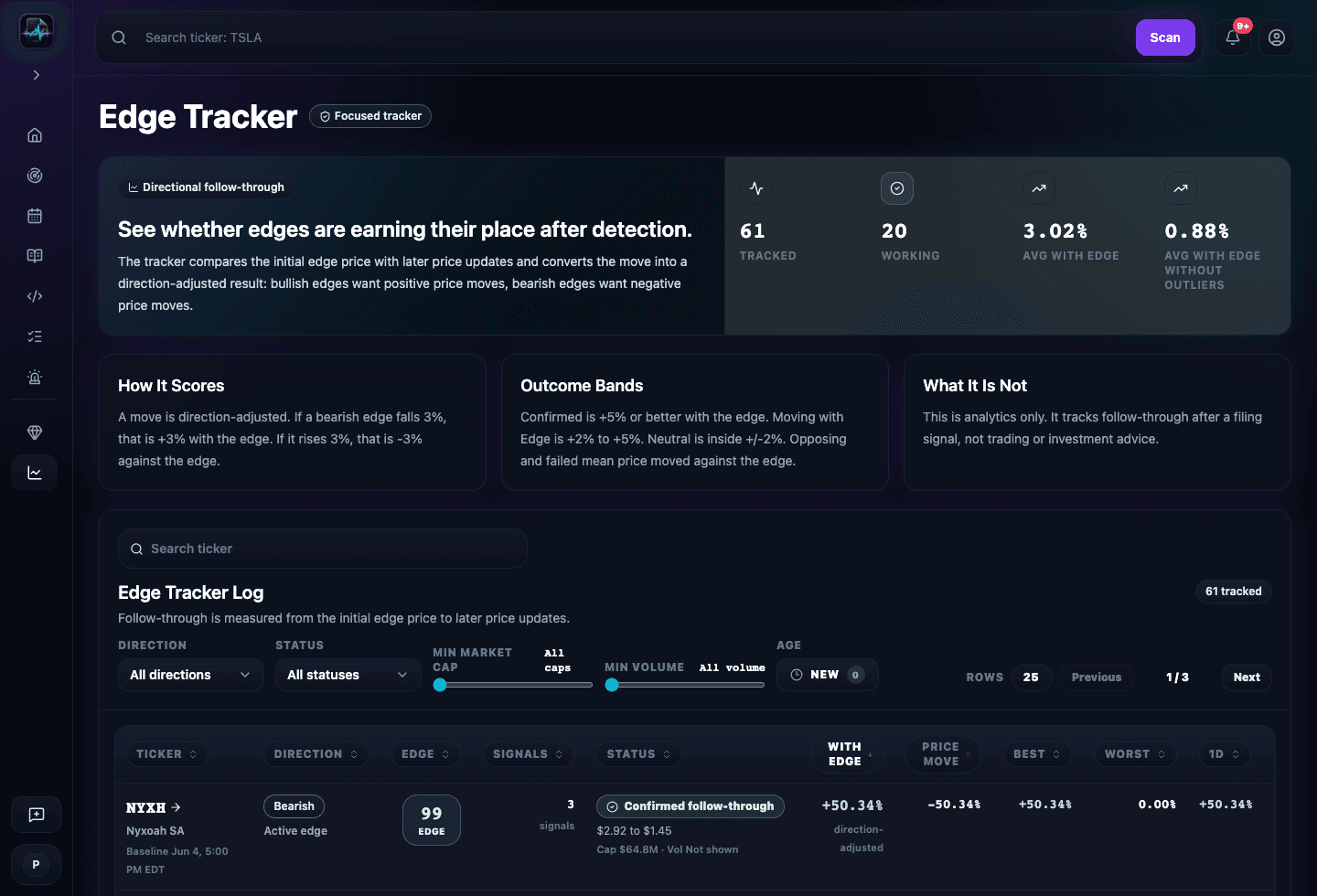This screenshot has width=1317, height=896.
Task: Open the Home sidebar icon
Action: 35,135
